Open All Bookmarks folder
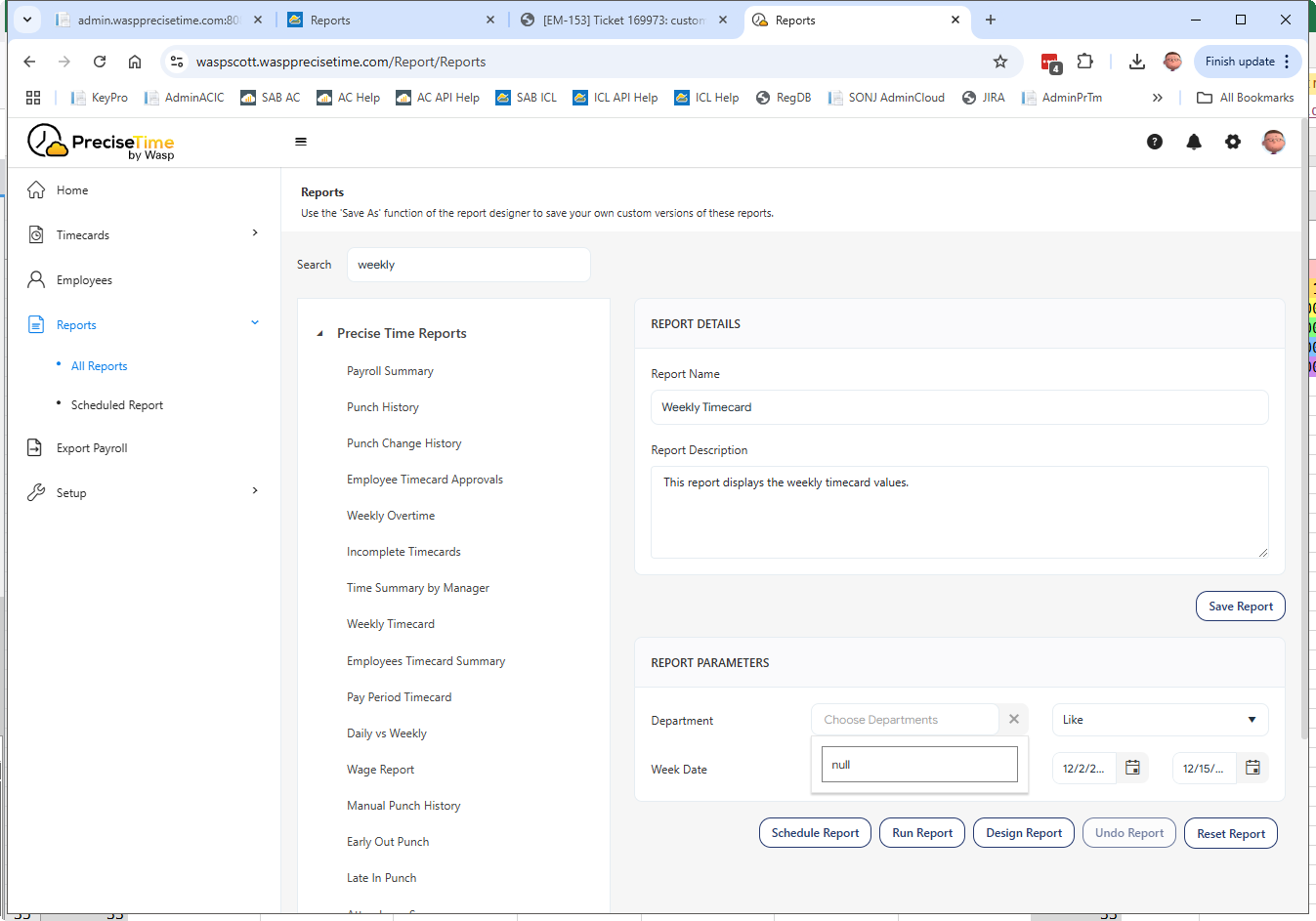Screen dimensions: 1316x921 (1246, 98)
